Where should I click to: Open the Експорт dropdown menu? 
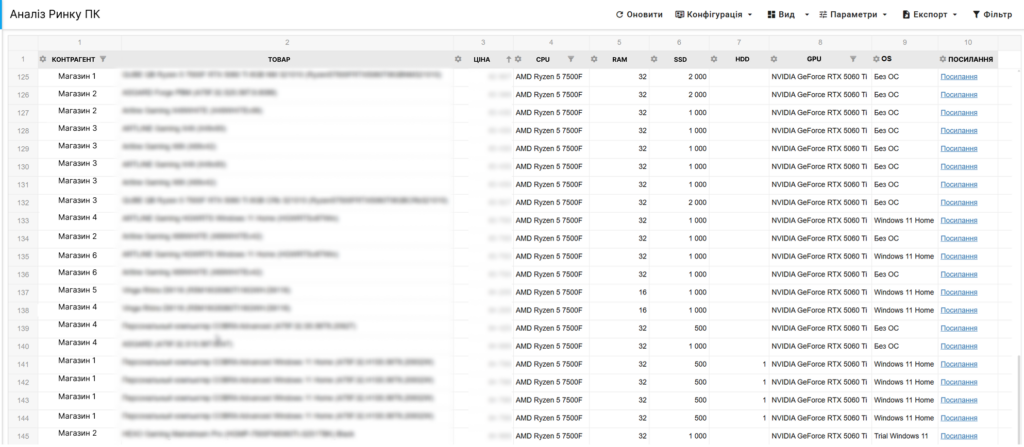point(930,14)
